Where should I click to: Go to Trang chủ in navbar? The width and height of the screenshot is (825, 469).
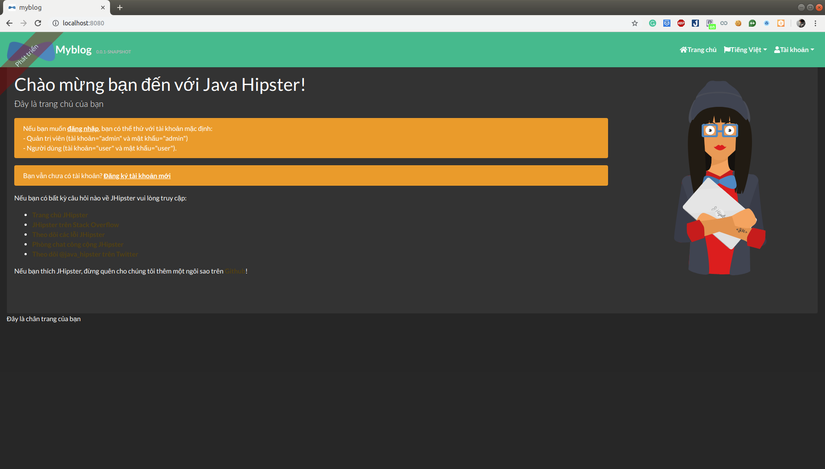click(x=698, y=50)
